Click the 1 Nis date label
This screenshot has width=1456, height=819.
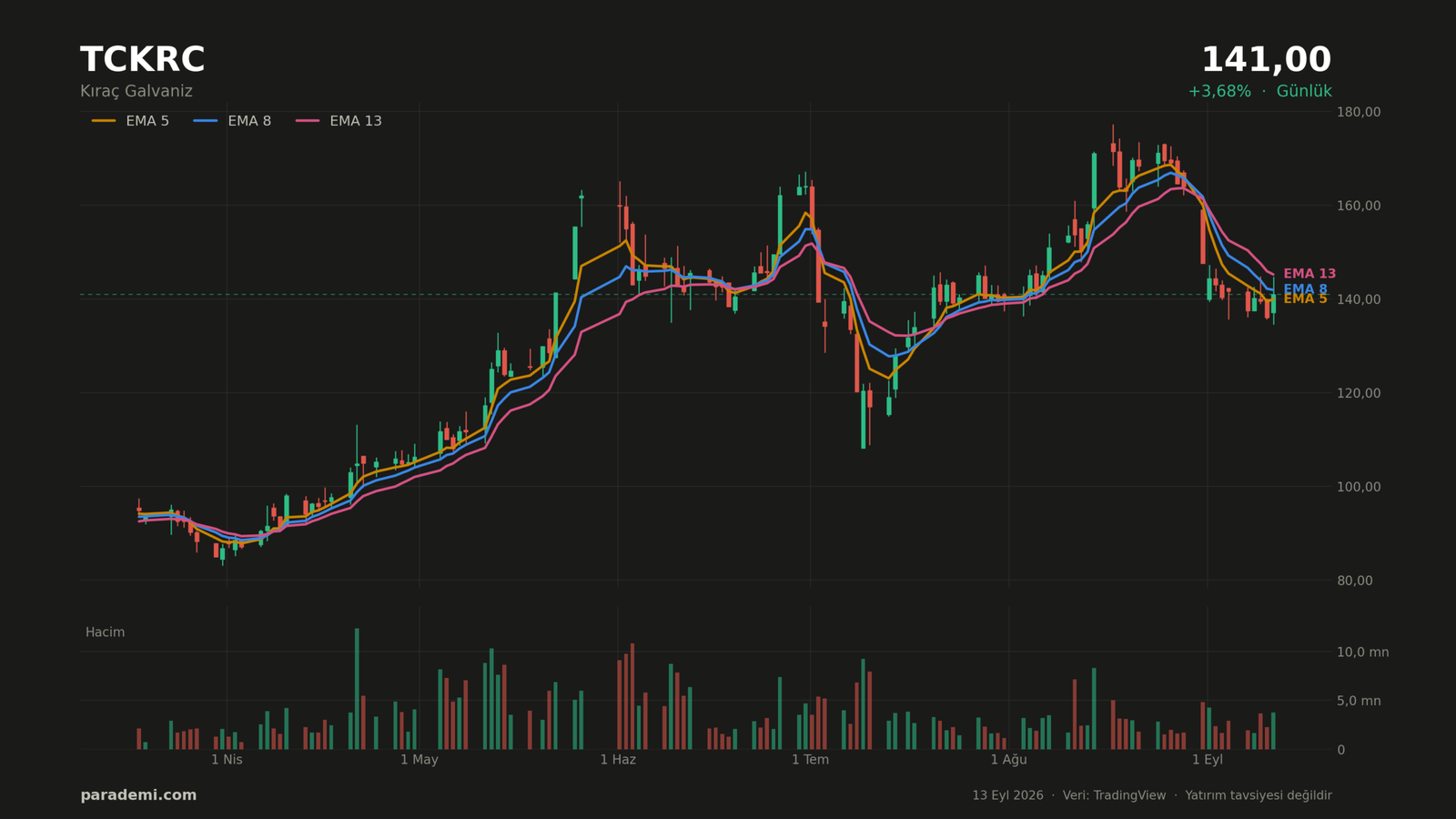227,760
